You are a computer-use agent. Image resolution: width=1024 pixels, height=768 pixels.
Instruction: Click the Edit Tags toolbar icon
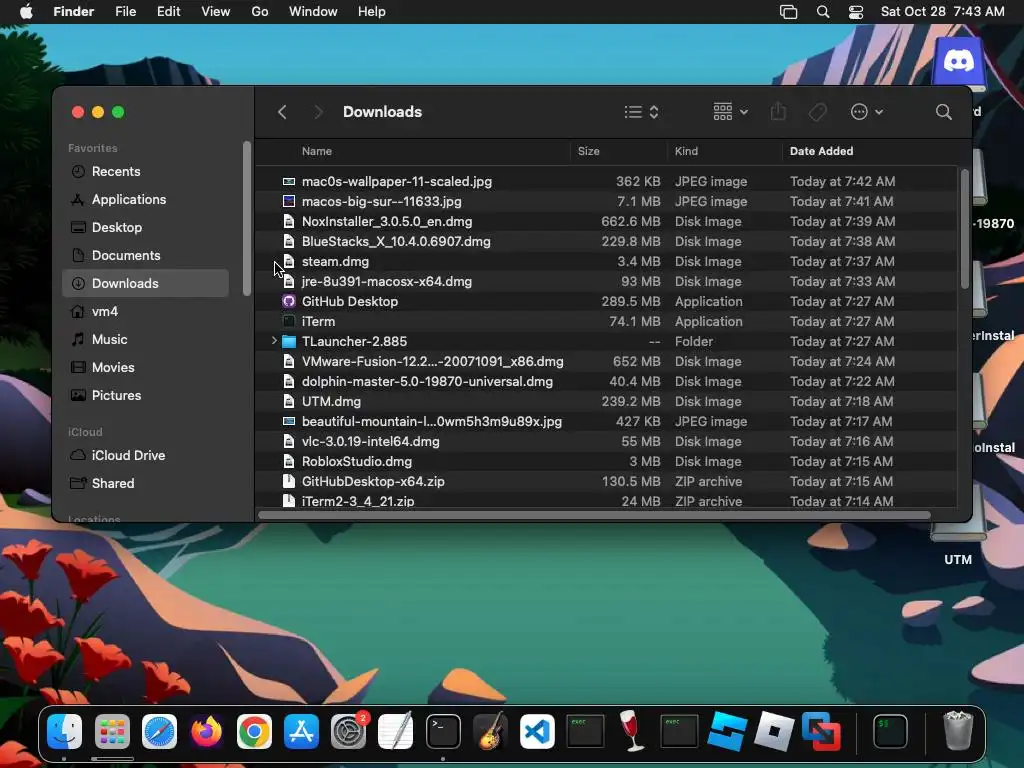tap(817, 112)
